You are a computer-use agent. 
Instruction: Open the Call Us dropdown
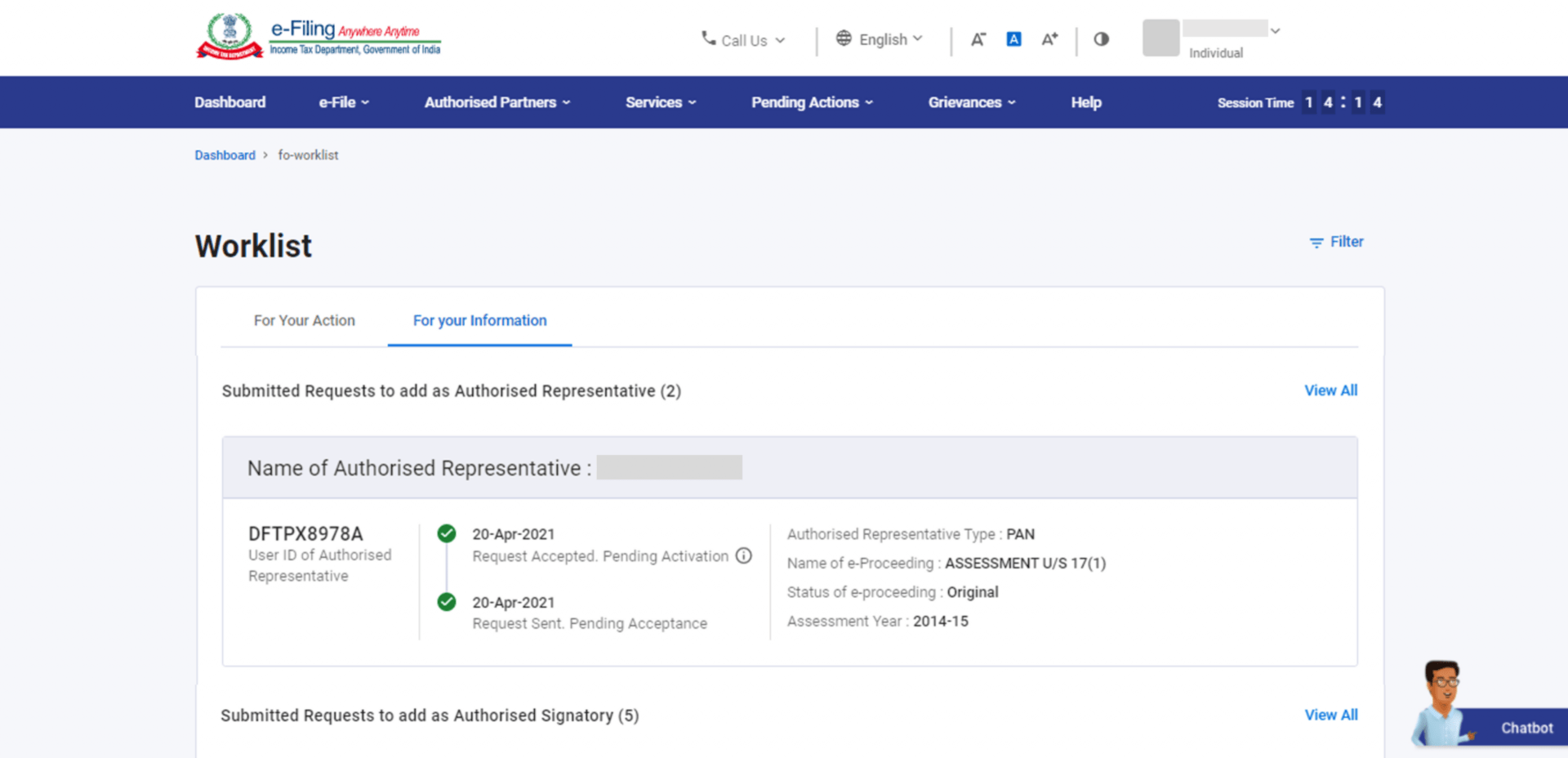(x=782, y=40)
